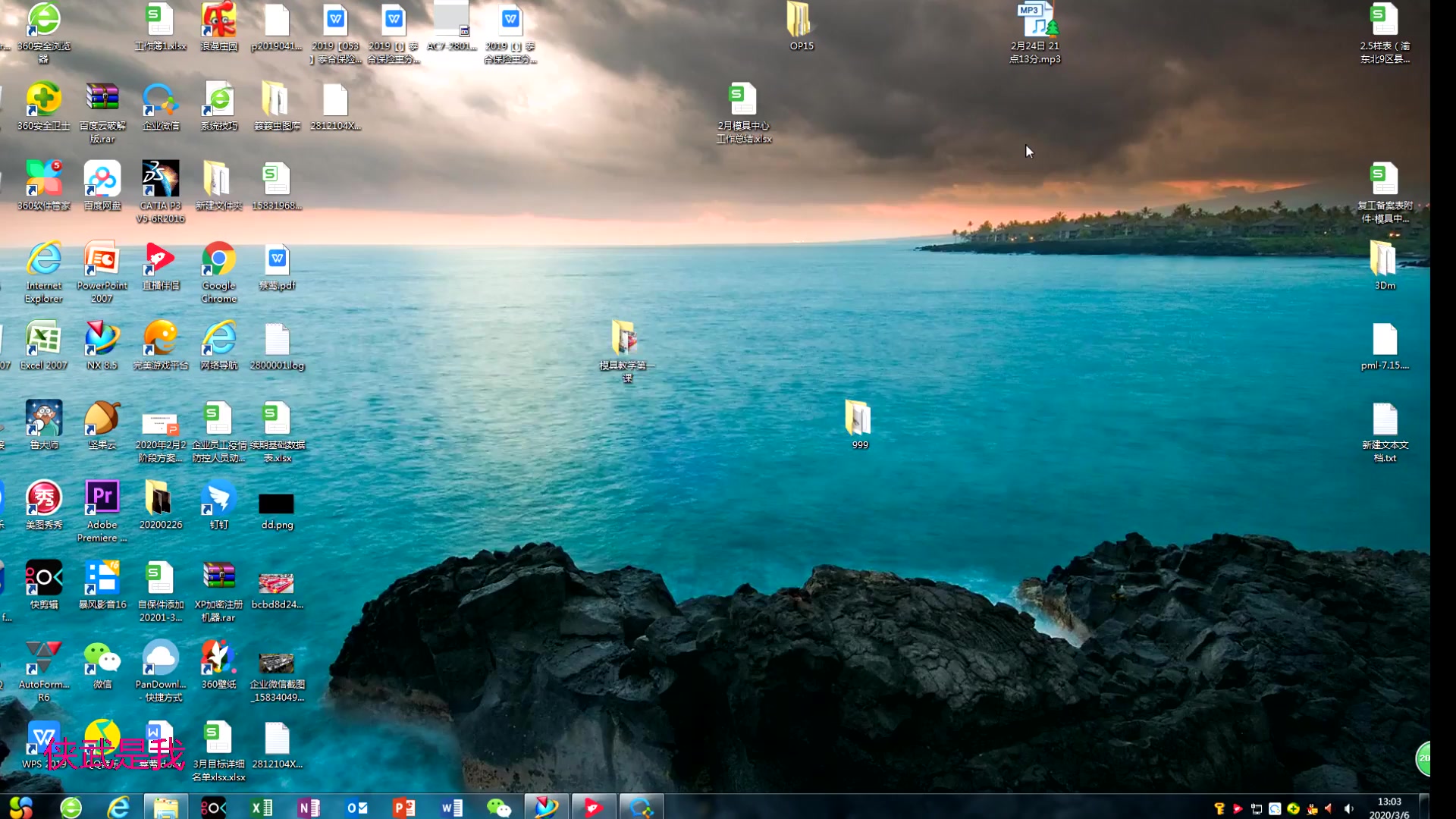Select the 新建文件夹 folder
Screen dimensions: 1456x819
pos(219,186)
